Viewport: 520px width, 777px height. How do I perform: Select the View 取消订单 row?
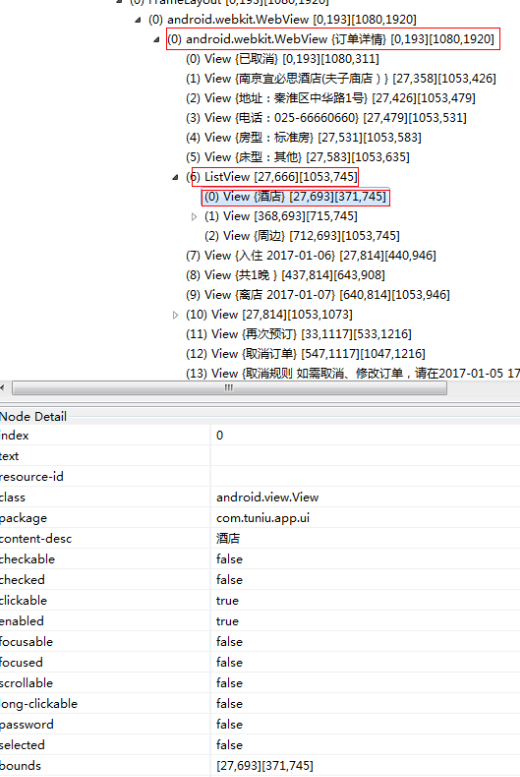click(305, 354)
